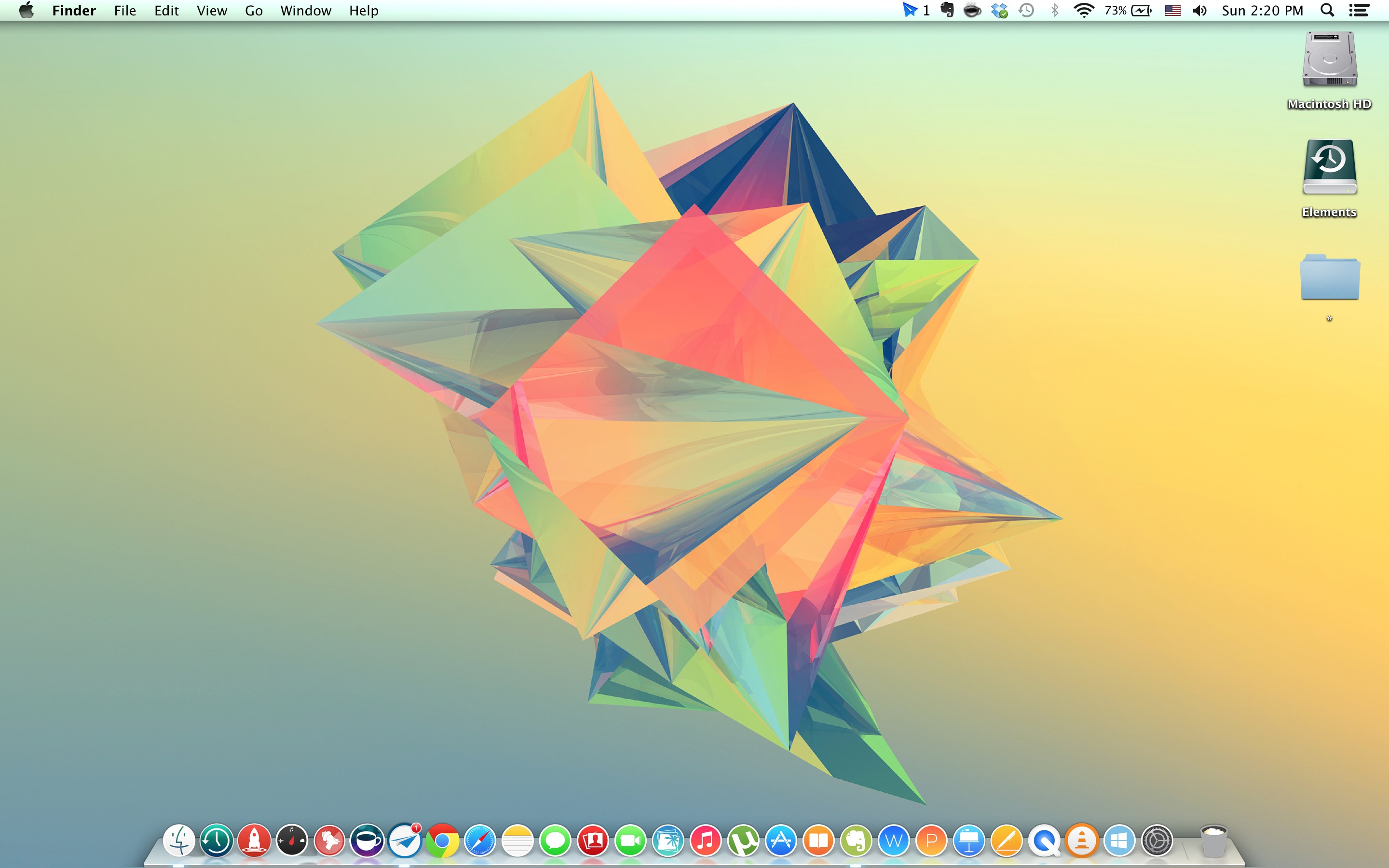This screenshot has height=868, width=1389.
Task: Launch Safari from the dock
Action: pyautogui.click(x=480, y=841)
